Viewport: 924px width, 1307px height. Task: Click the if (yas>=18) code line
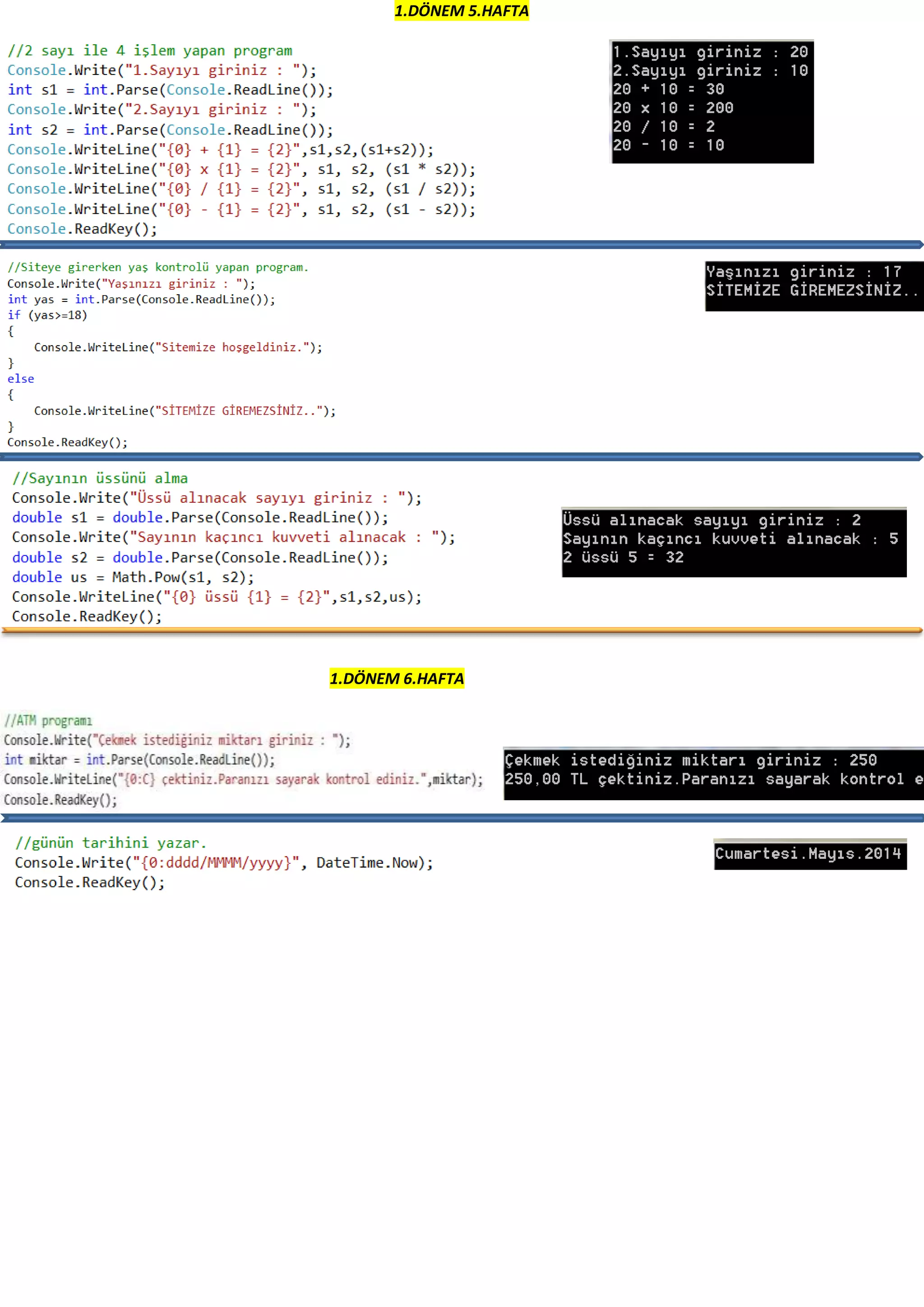(x=47, y=315)
